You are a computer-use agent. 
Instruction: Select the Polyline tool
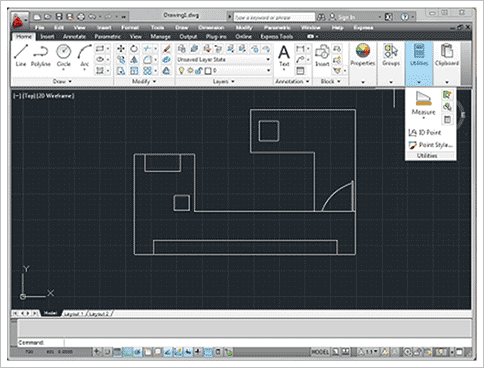point(41,56)
